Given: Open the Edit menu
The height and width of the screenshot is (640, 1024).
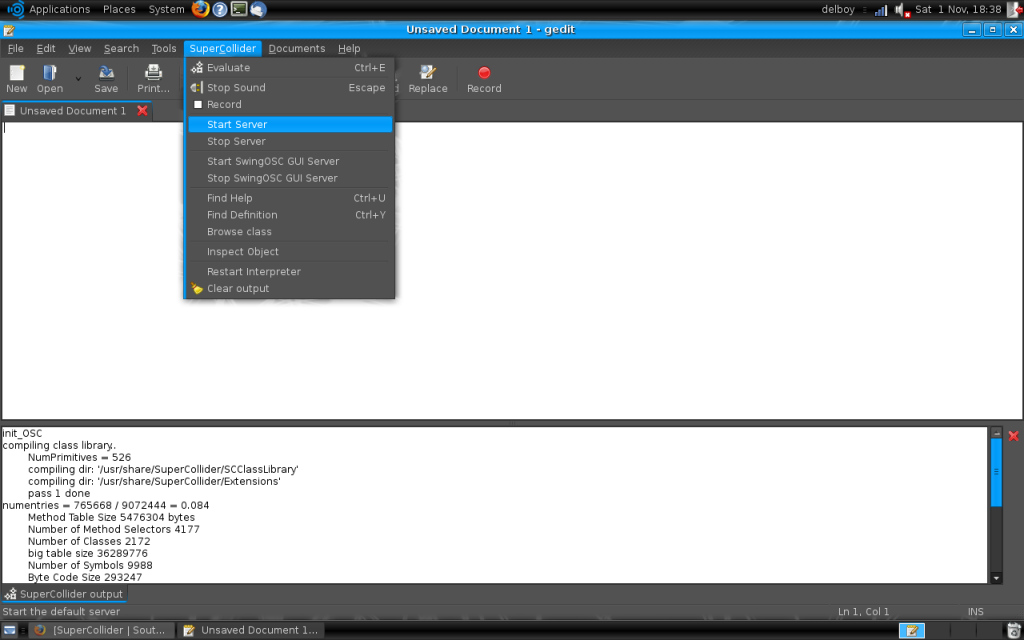Looking at the screenshot, I should [46, 48].
